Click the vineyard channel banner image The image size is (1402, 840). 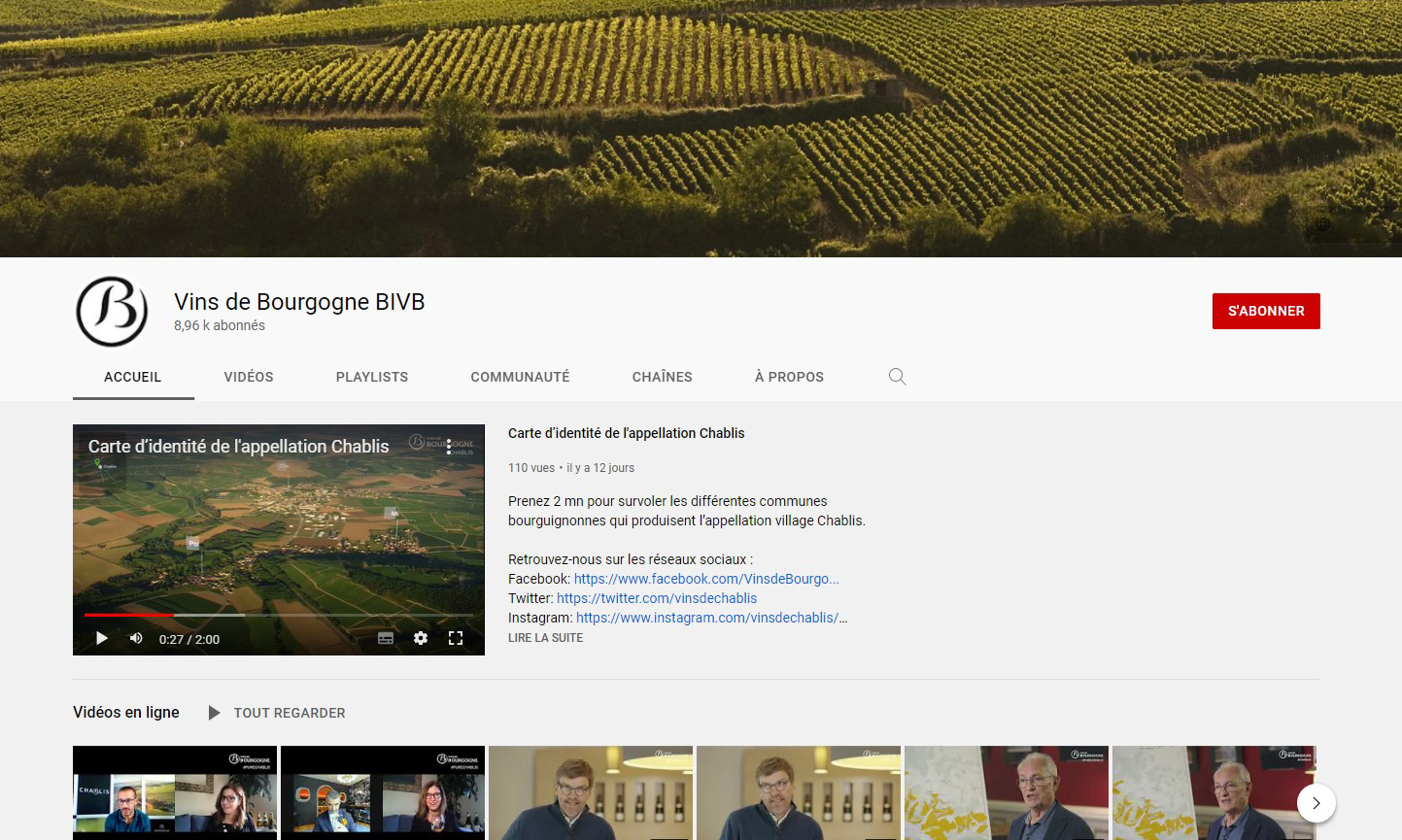[701, 128]
